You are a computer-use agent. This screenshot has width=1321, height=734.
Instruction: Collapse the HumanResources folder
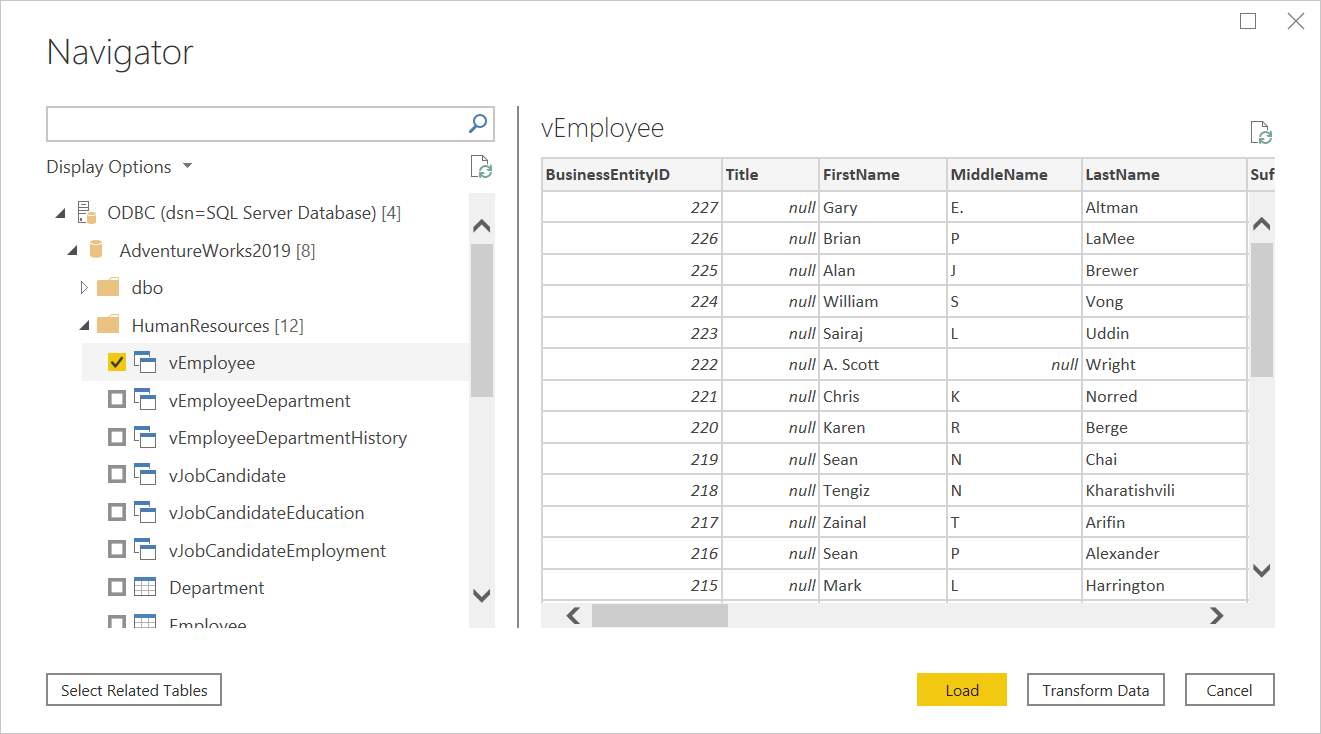[x=84, y=326]
